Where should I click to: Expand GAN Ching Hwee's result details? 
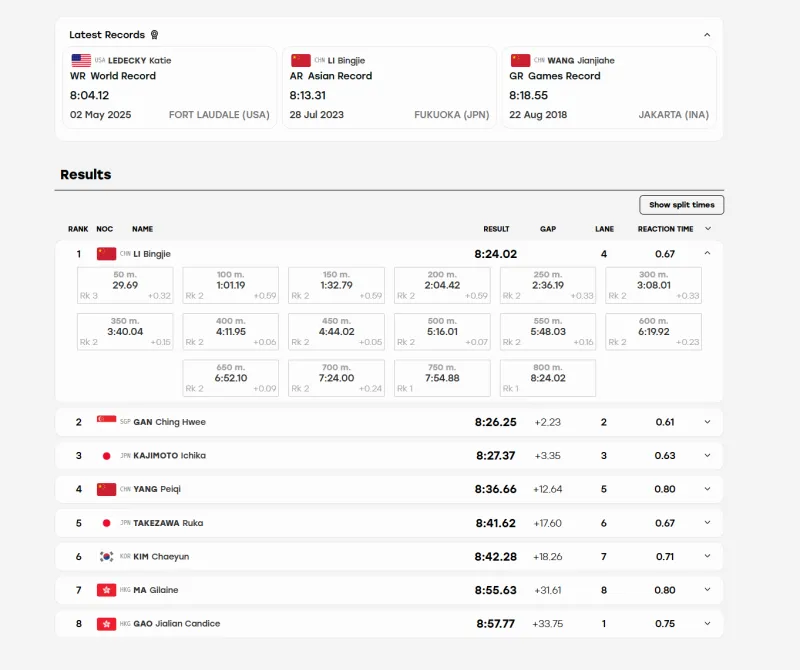(707, 422)
